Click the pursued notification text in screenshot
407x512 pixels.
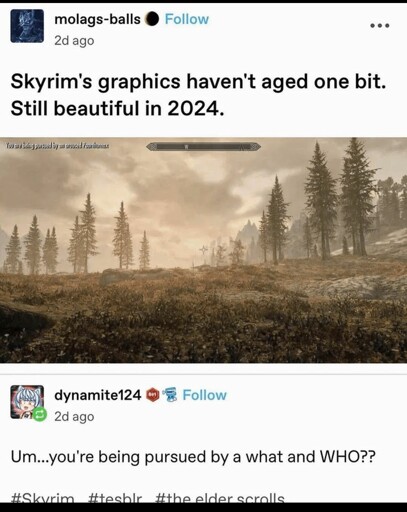tap(55, 146)
